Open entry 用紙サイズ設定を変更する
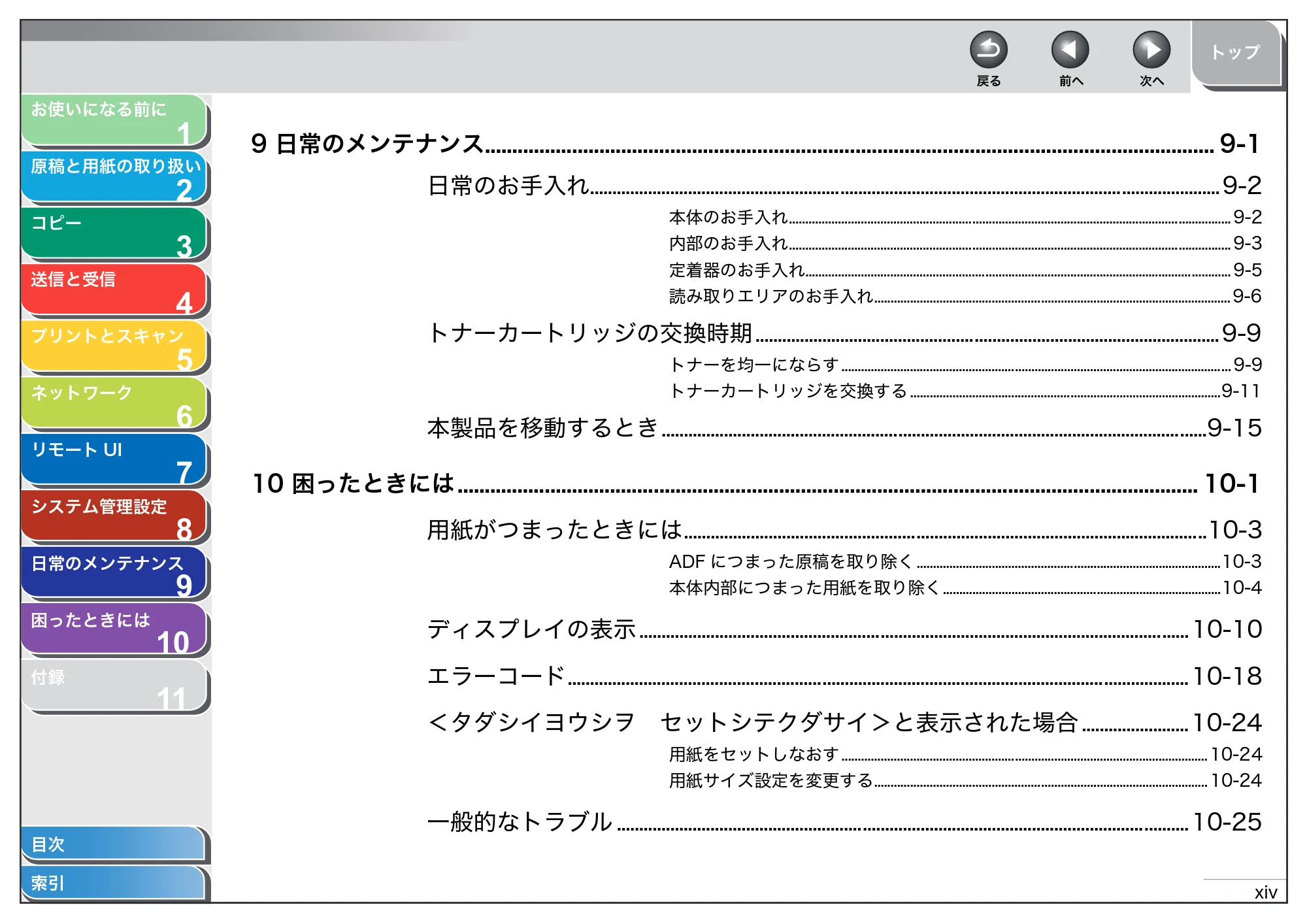Image resolution: width=1307 pixels, height=924 pixels. pos(965,780)
